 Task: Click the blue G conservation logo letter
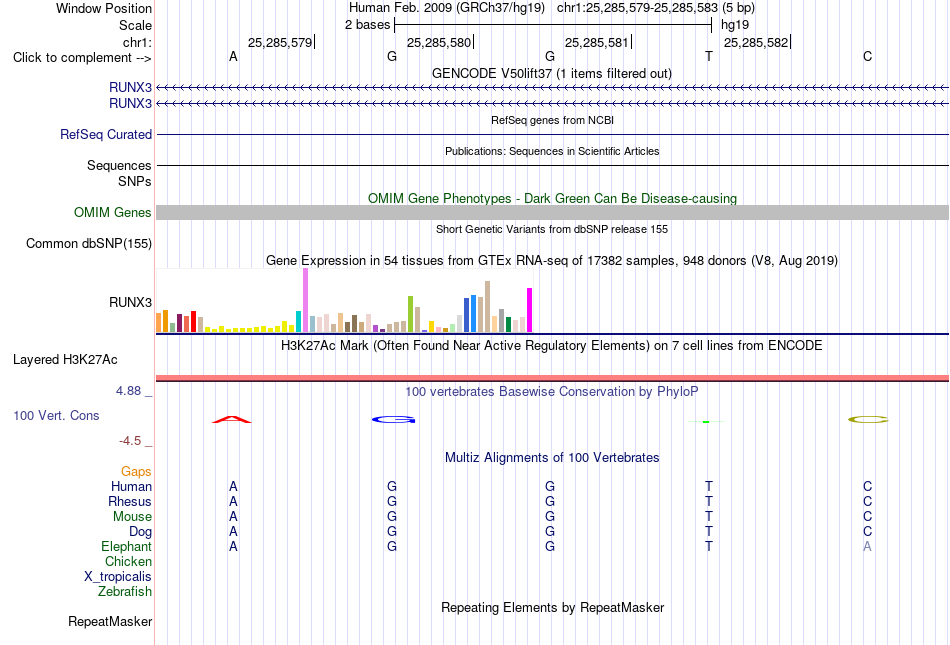point(394,419)
